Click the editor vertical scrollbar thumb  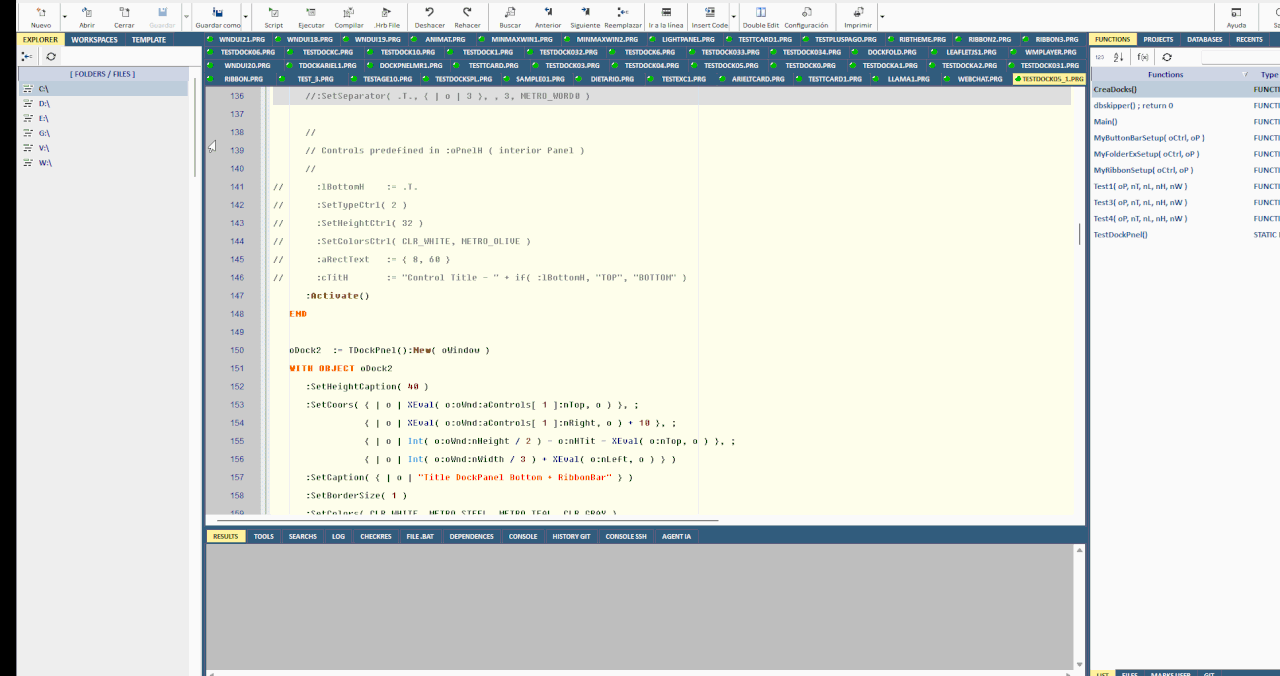[x=1079, y=234]
